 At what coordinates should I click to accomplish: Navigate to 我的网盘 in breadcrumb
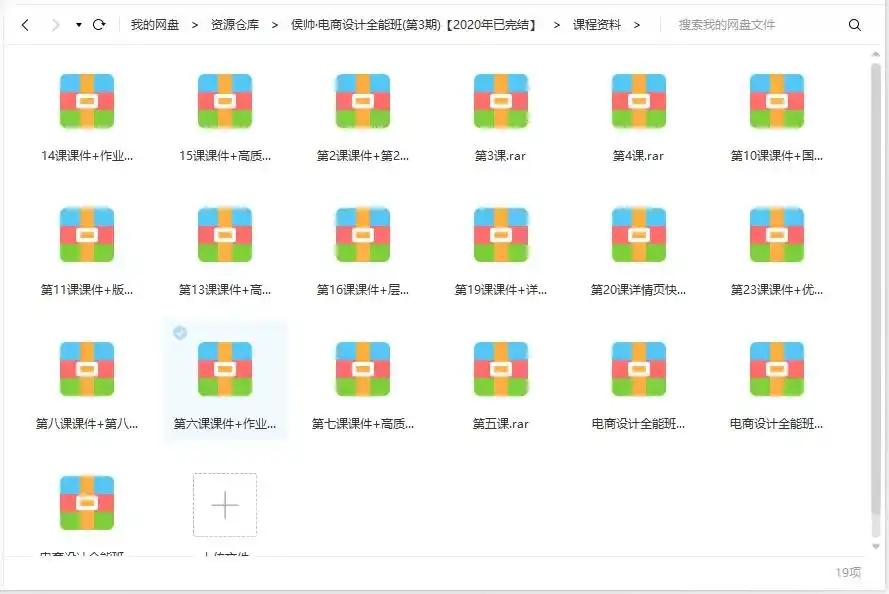click(155, 25)
